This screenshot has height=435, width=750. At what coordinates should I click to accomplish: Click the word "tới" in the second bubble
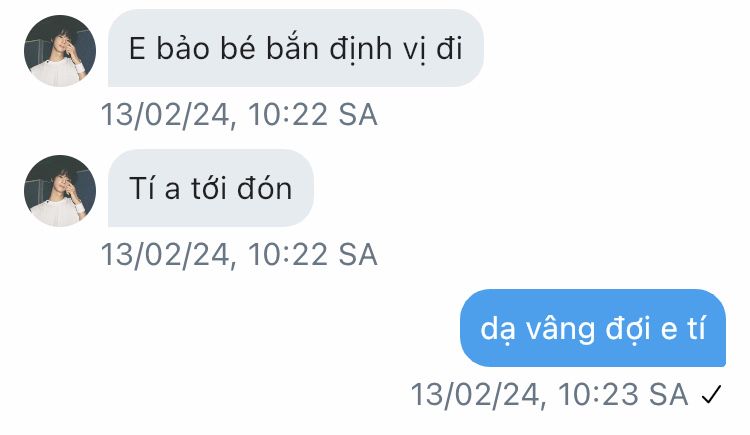pyautogui.click(x=208, y=188)
